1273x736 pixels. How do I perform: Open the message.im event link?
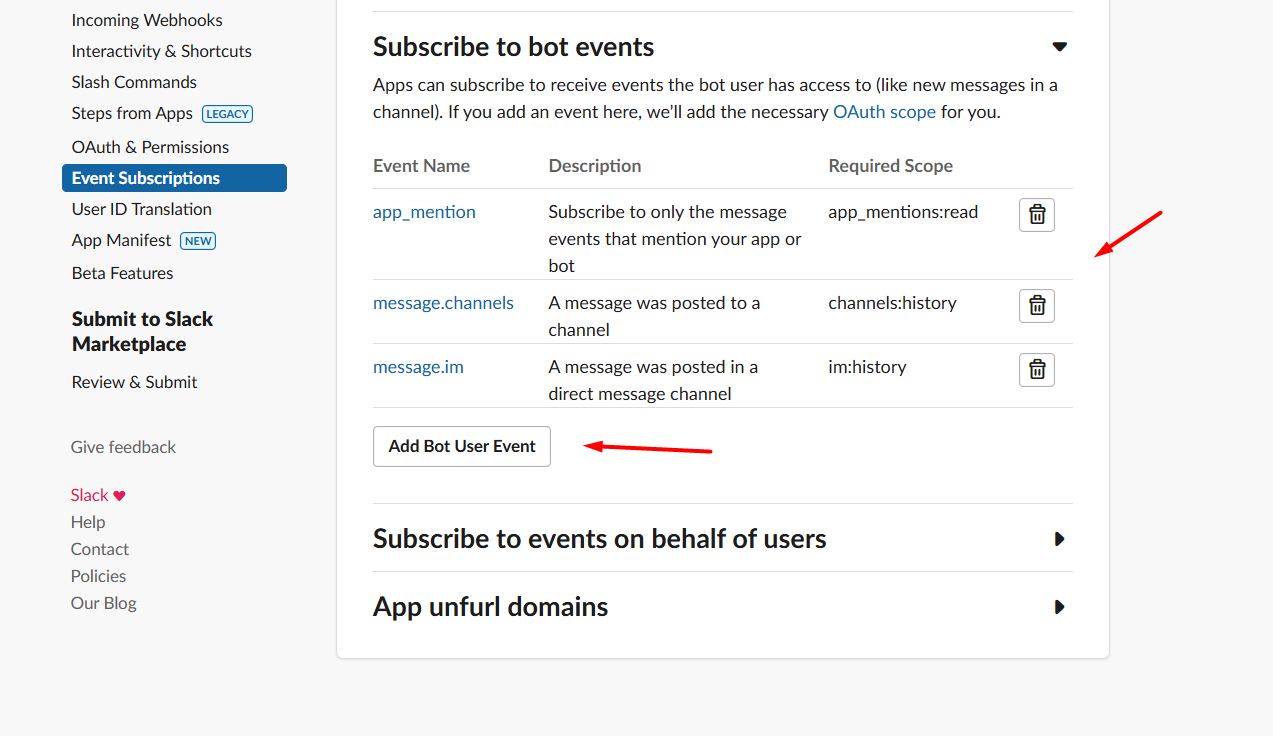418,367
